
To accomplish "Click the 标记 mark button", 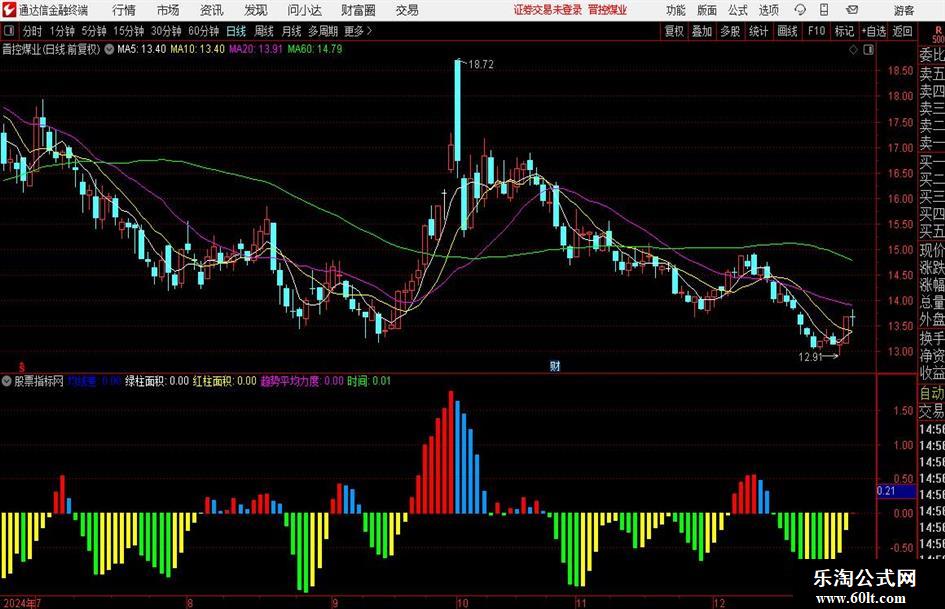I will [x=844, y=31].
